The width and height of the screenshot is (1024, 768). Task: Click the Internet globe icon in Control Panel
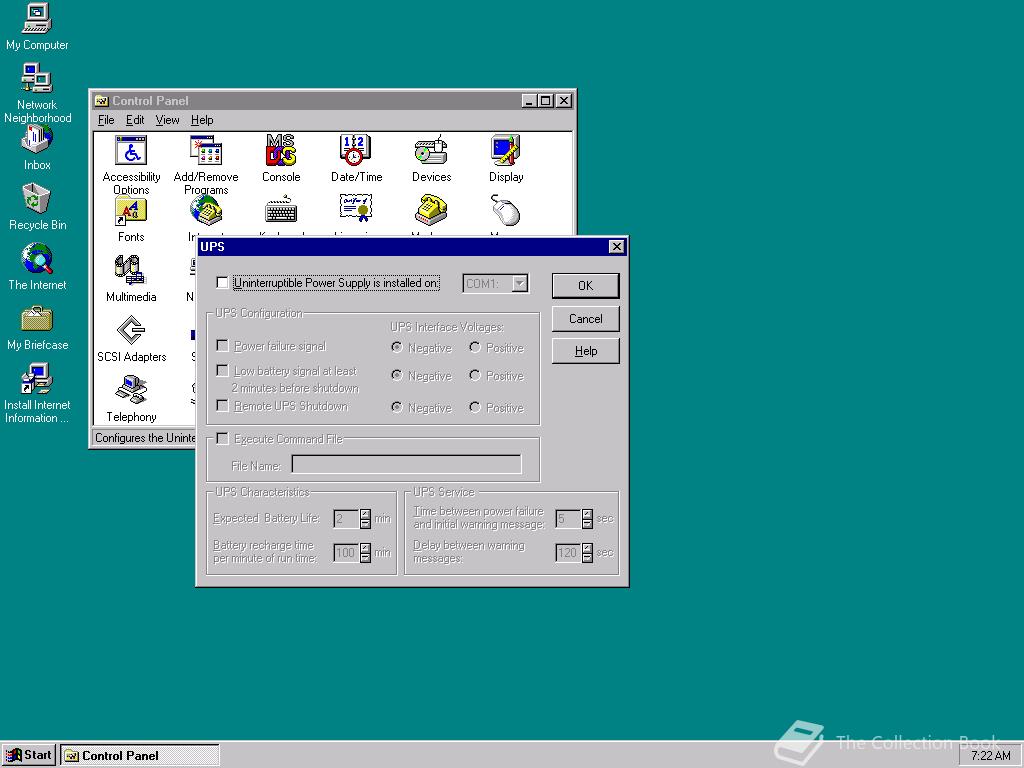pos(206,211)
